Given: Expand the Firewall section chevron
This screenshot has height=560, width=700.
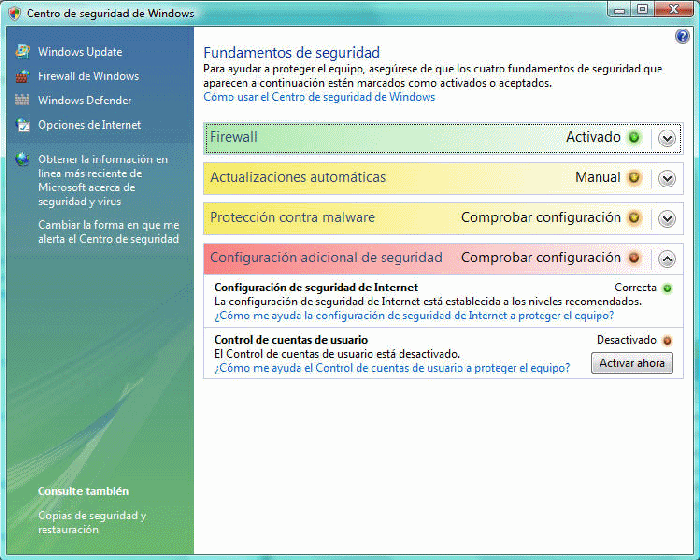Looking at the screenshot, I should 667,138.
